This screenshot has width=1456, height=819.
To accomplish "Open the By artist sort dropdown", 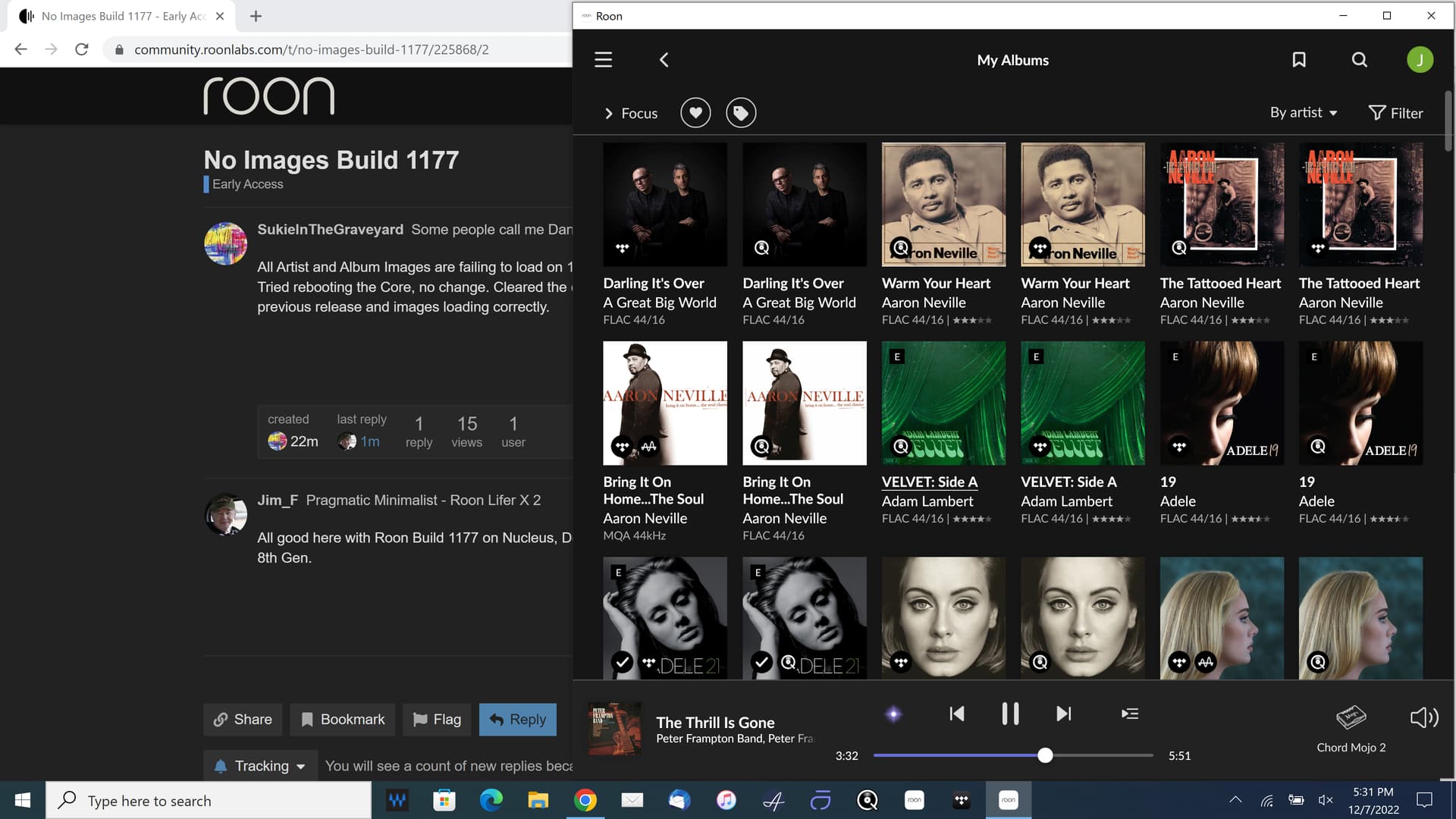I will [x=1303, y=113].
